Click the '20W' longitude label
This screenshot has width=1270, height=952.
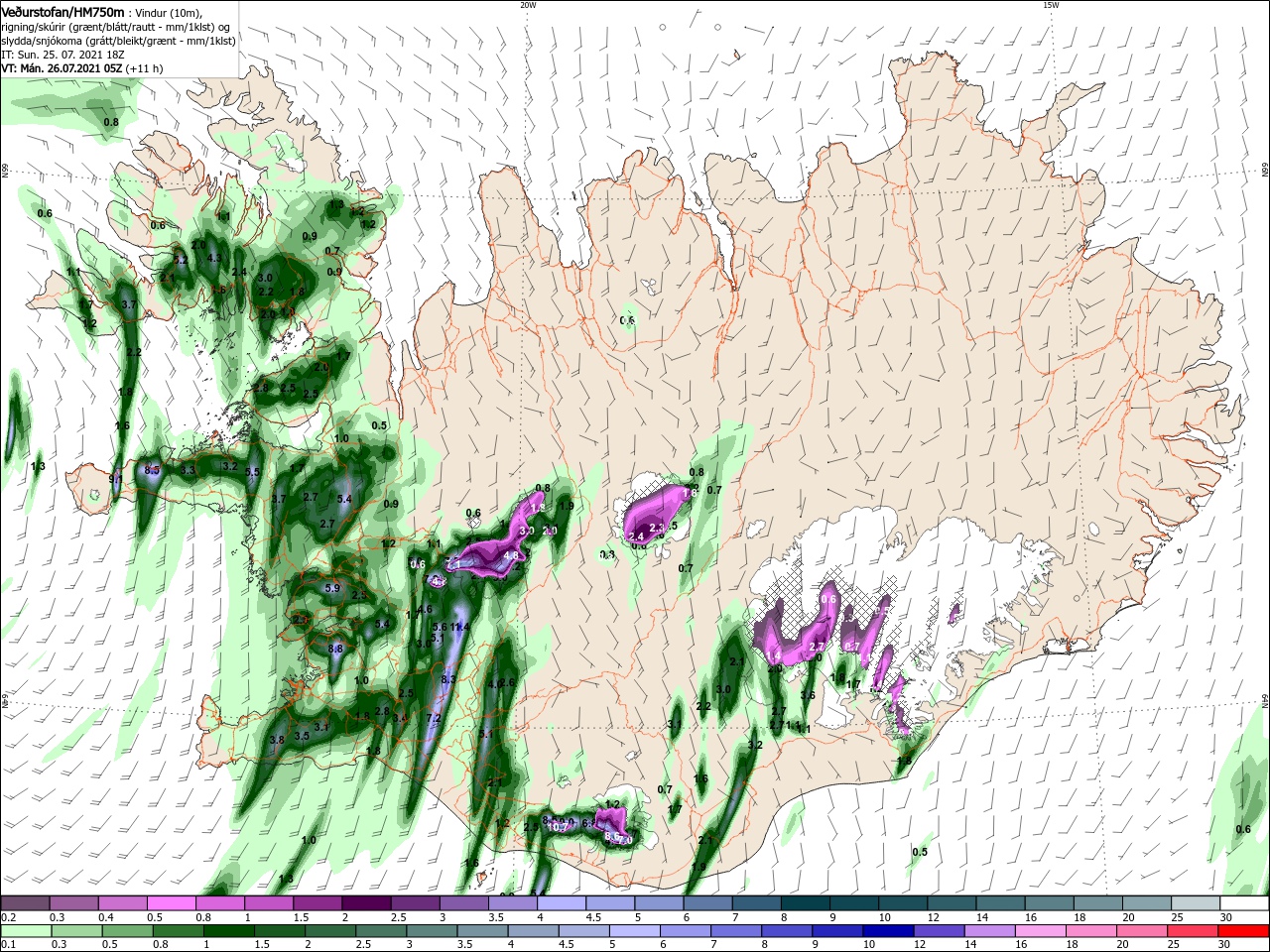tap(529, 5)
